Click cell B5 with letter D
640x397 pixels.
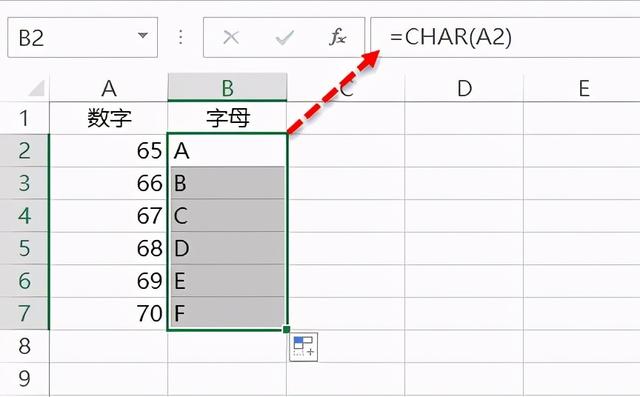click(227, 248)
